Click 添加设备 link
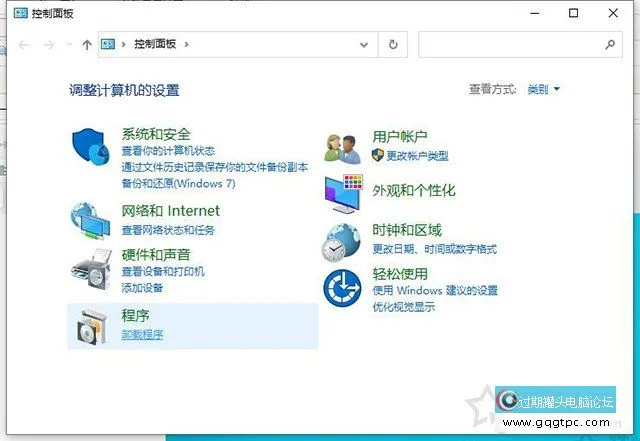The image size is (640, 441). point(142,288)
